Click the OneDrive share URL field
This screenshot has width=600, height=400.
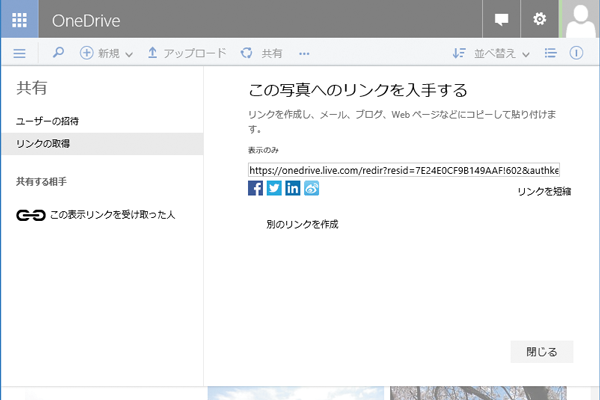coord(404,170)
